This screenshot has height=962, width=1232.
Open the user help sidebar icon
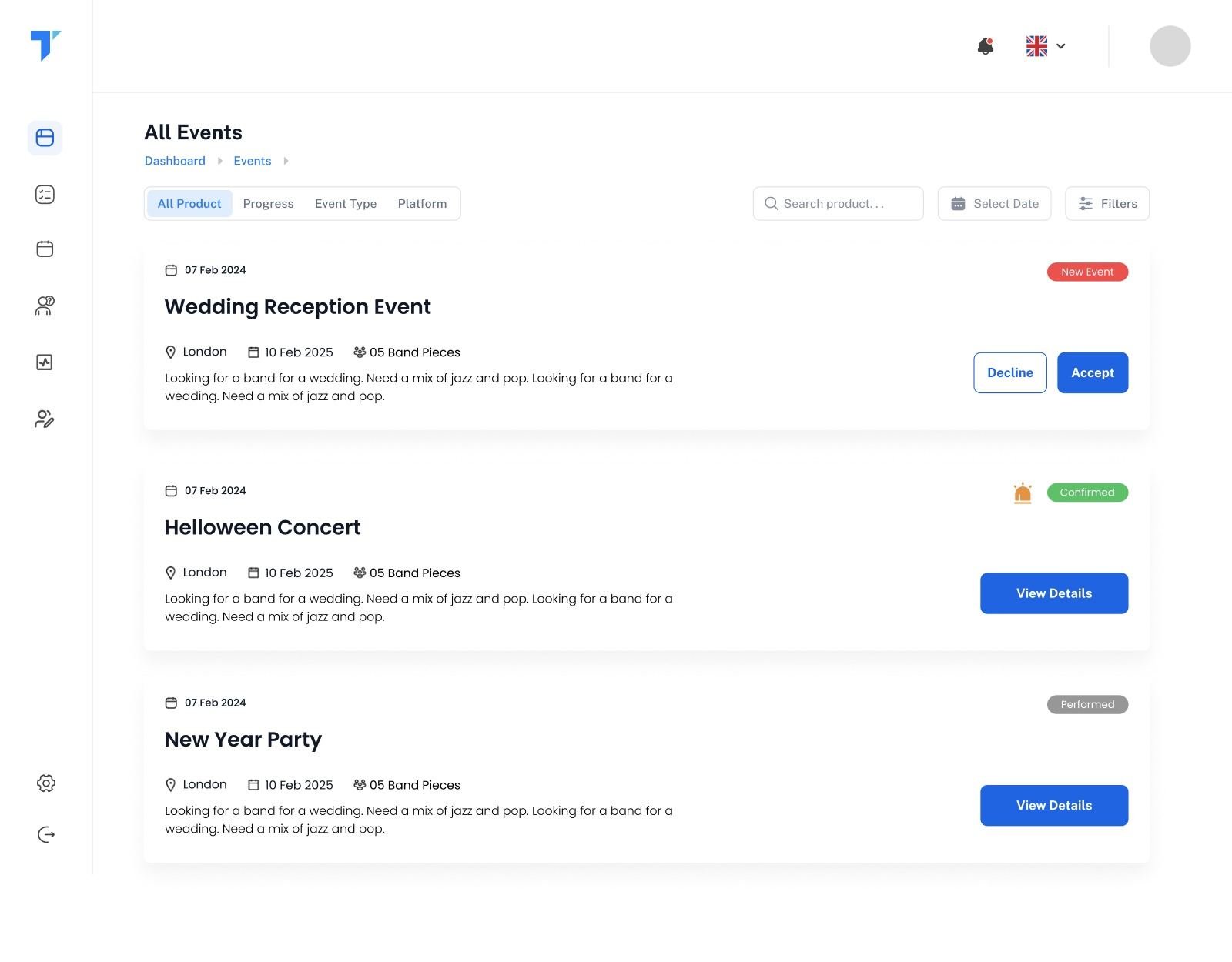[45, 306]
